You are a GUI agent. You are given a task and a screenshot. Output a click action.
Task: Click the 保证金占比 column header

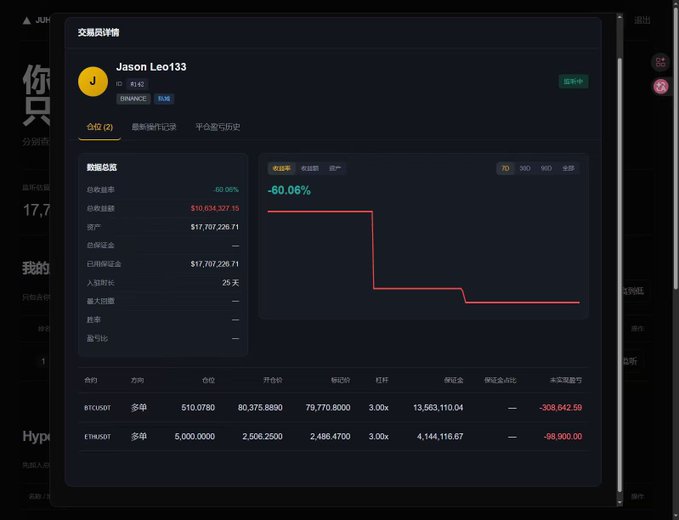[x=500, y=380]
